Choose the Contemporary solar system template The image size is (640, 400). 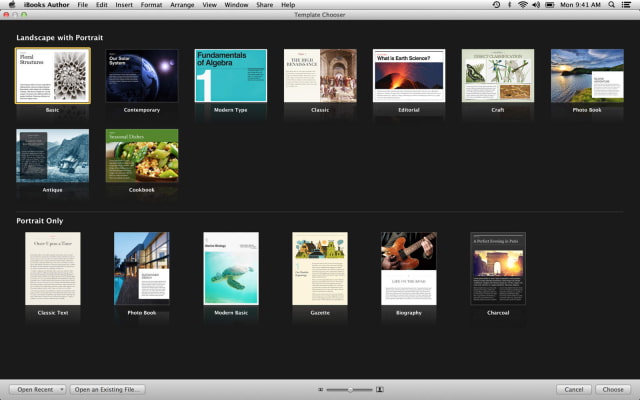click(142, 76)
